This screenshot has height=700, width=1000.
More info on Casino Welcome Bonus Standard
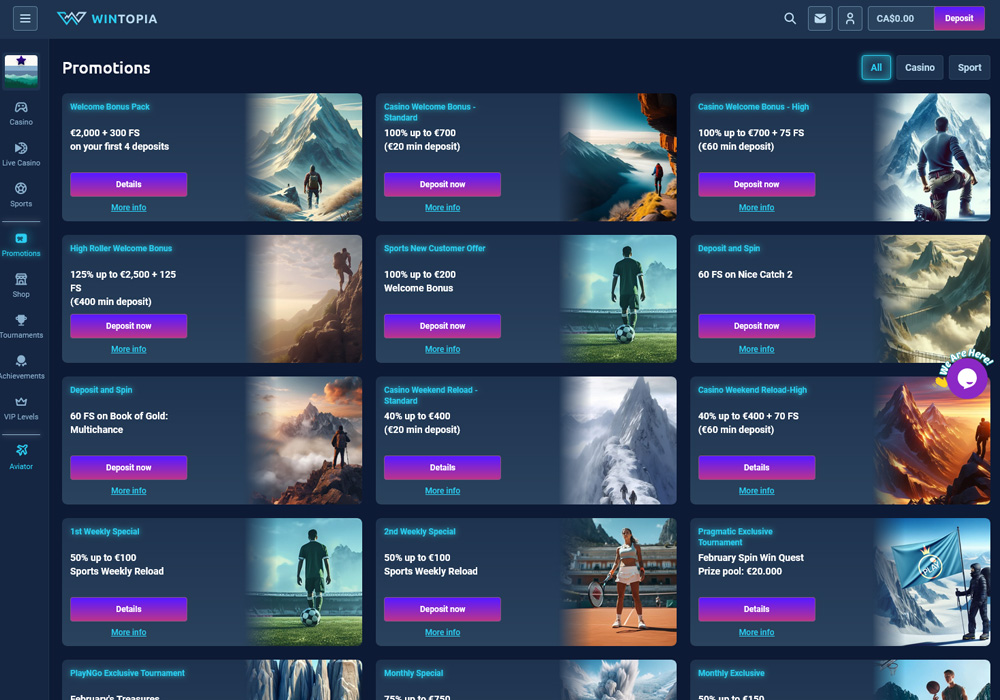(x=443, y=208)
